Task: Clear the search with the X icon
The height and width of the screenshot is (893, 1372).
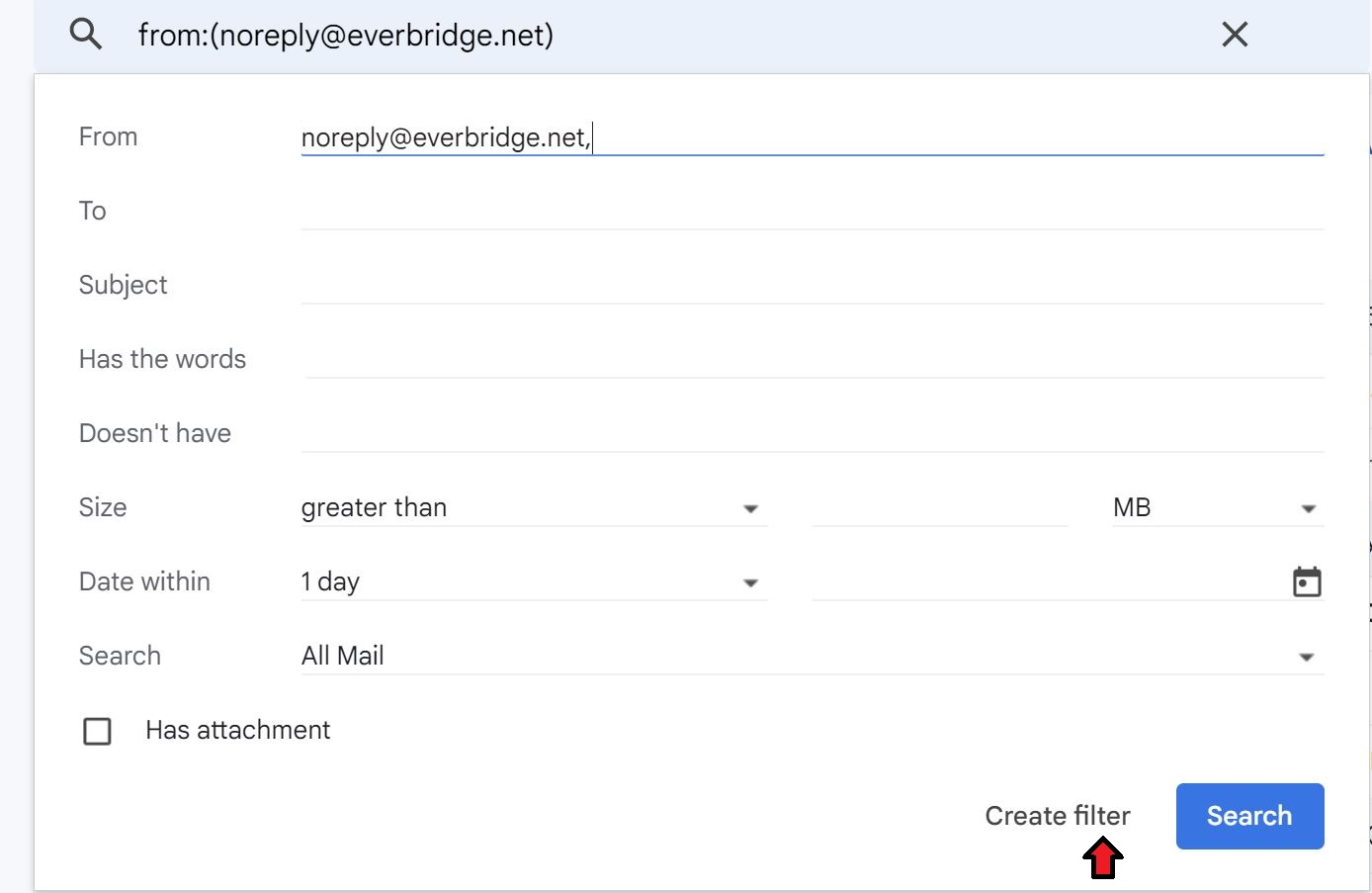Action: [x=1235, y=35]
